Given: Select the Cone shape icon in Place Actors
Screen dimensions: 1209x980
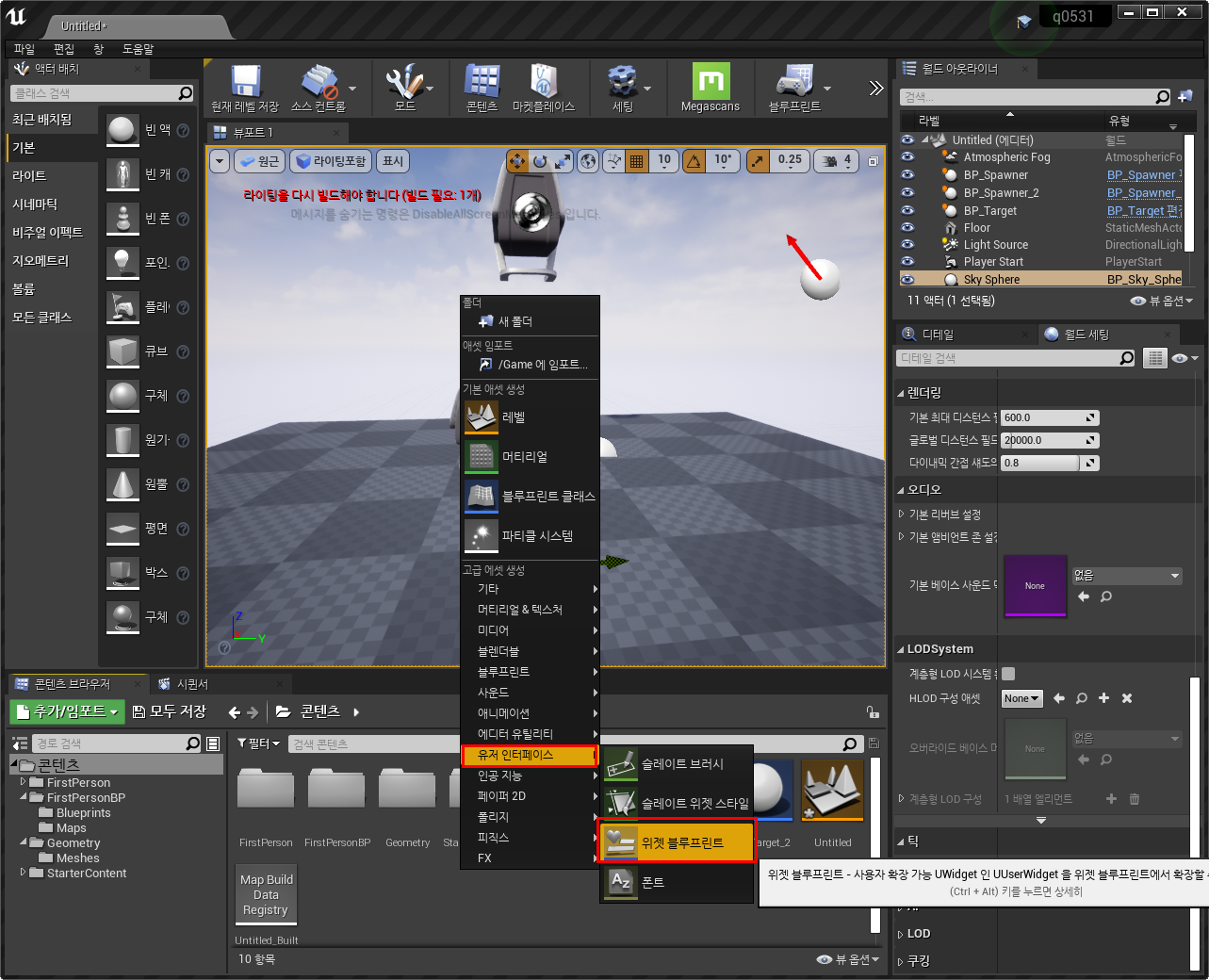Looking at the screenshot, I should [x=123, y=484].
